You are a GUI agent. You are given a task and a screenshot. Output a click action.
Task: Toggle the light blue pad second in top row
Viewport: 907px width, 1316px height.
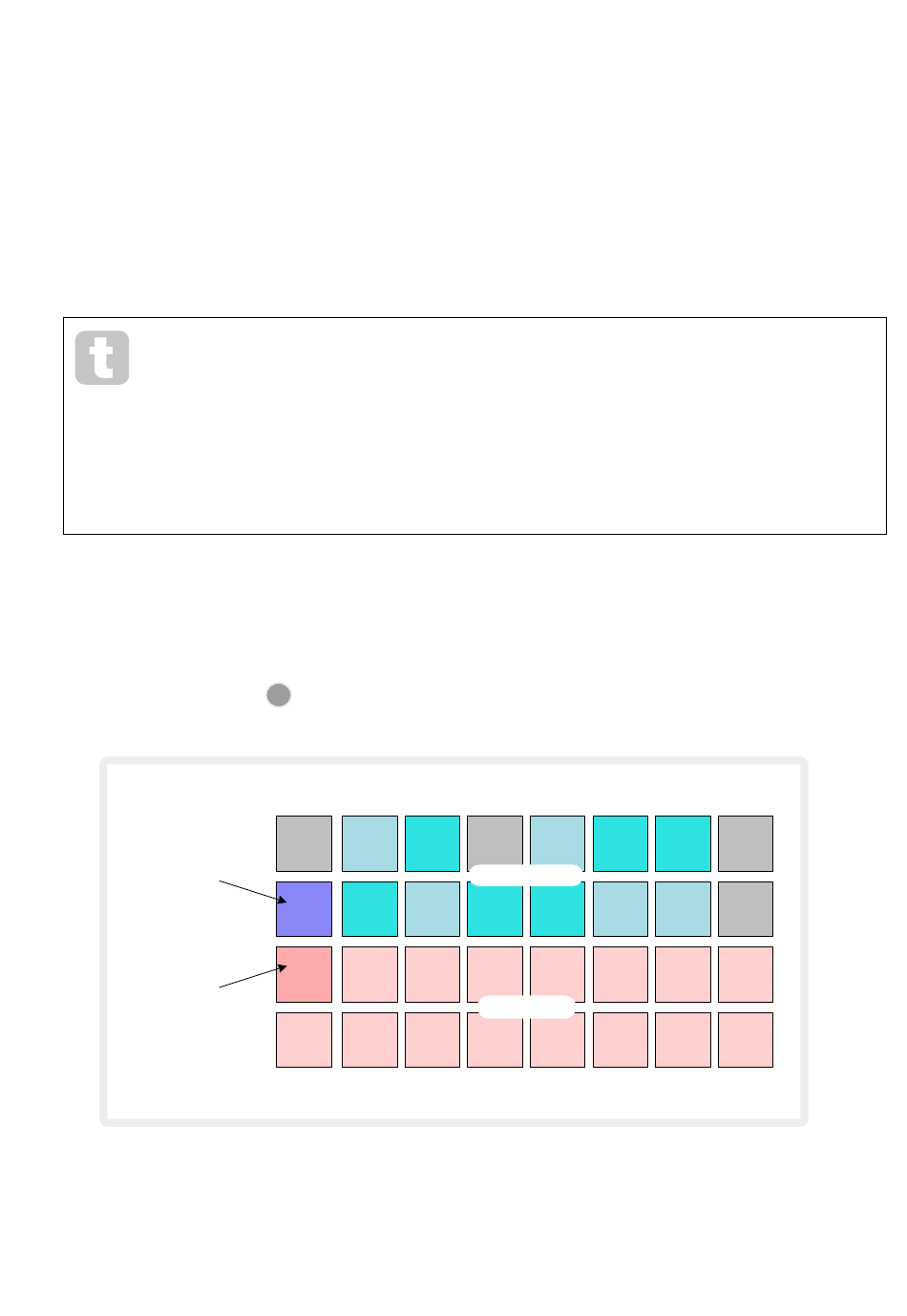pos(369,843)
